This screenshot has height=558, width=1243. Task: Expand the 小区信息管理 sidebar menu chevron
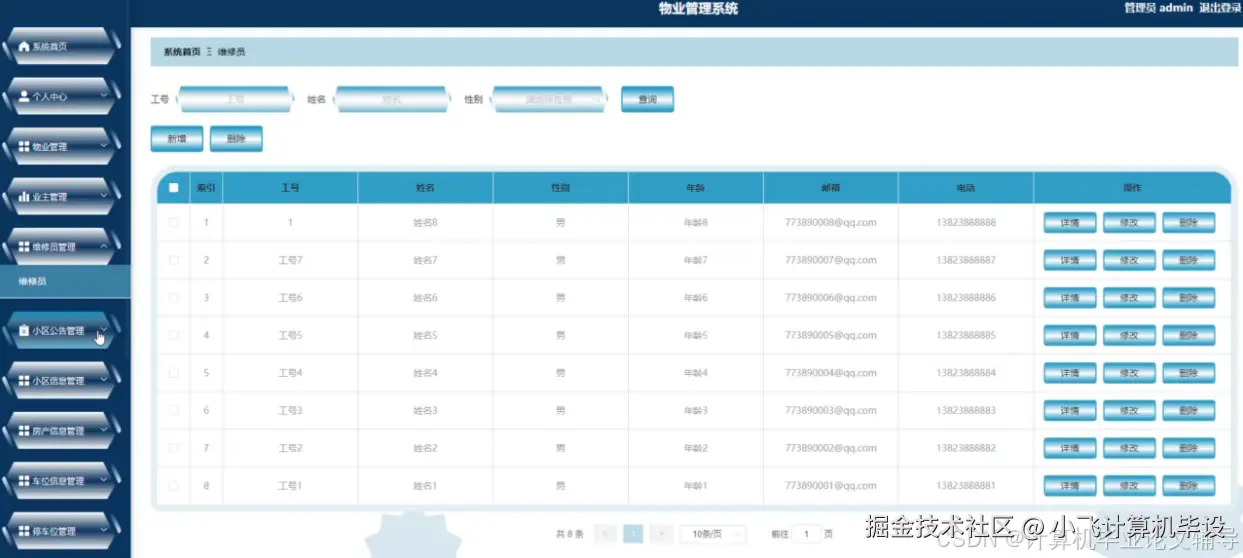pyautogui.click(x=104, y=381)
